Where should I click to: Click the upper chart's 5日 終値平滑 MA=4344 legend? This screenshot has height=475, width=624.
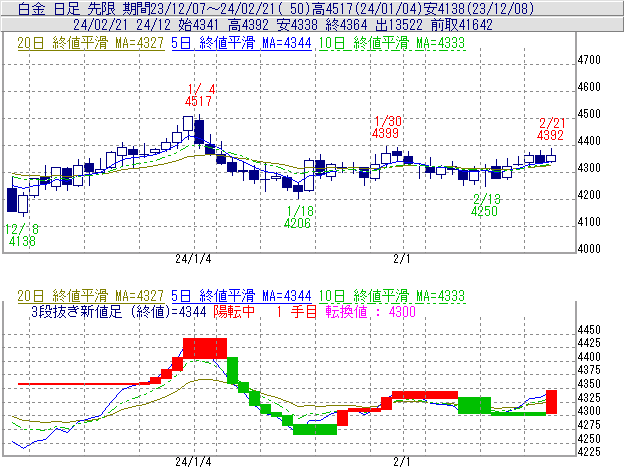(x=241, y=43)
